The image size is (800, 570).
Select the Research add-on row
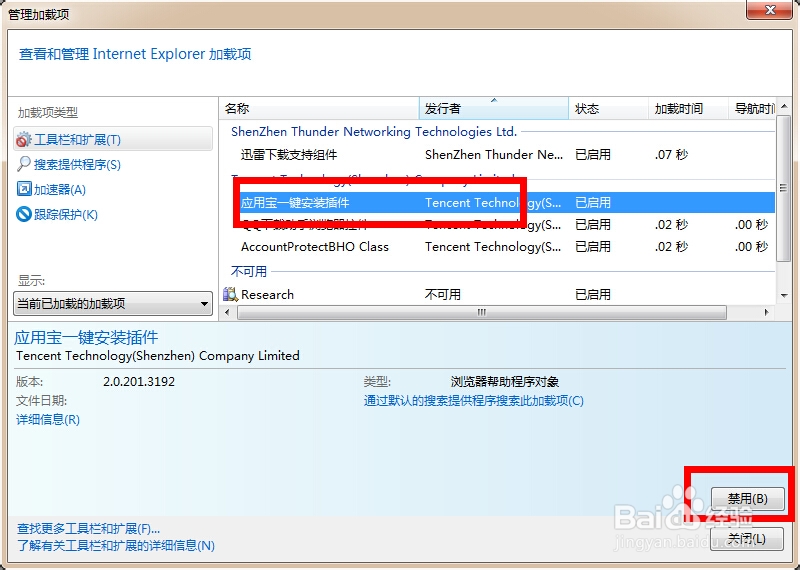(497, 294)
